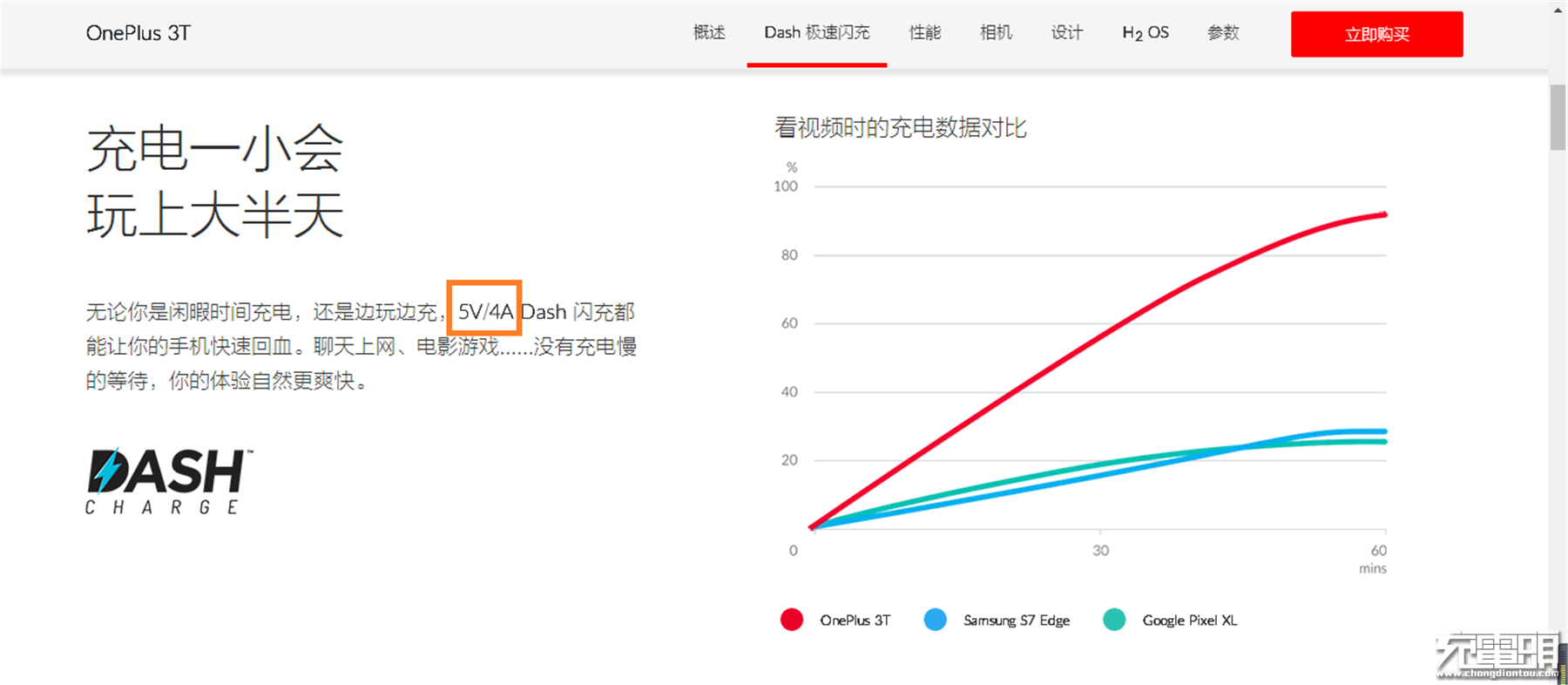
Task: Select the Dash 极速闪充 tab
Action: (817, 33)
